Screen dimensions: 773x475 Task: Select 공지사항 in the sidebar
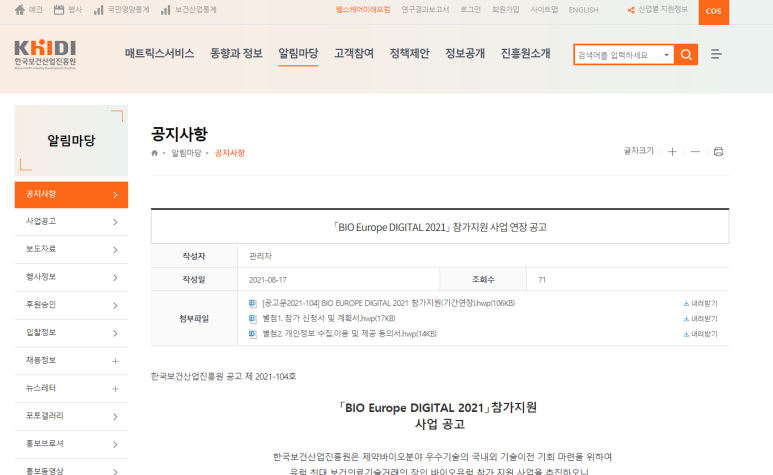tap(71, 195)
